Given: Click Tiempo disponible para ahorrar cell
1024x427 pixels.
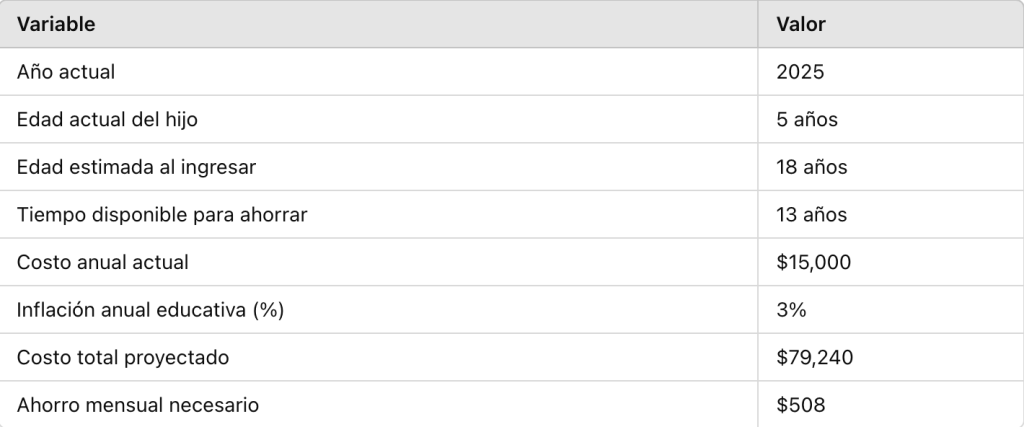Looking at the screenshot, I should [161, 215].
